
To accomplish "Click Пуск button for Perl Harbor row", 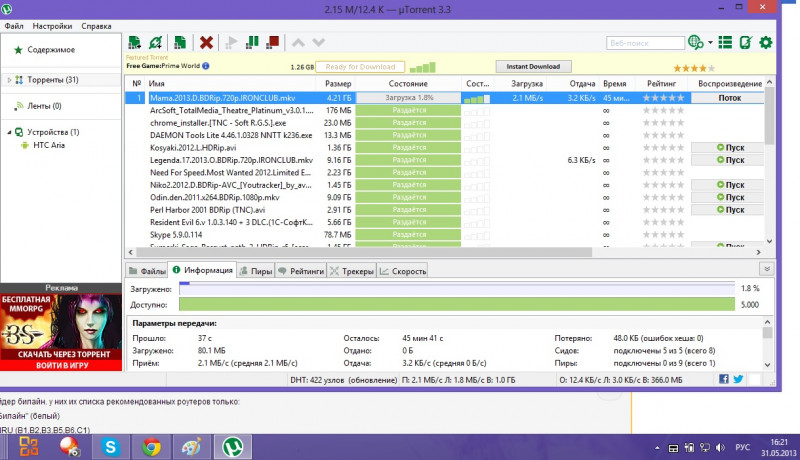I will pos(729,210).
